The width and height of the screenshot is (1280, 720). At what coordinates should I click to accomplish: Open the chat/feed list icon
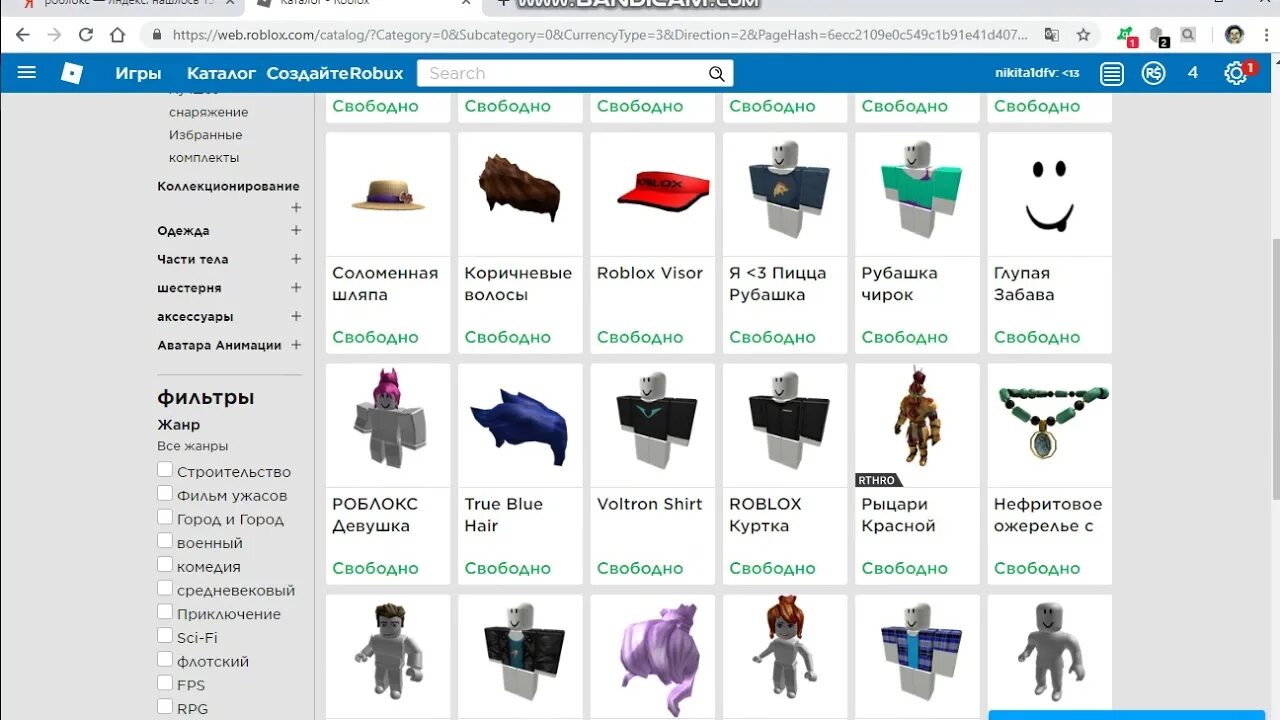coord(1111,73)
